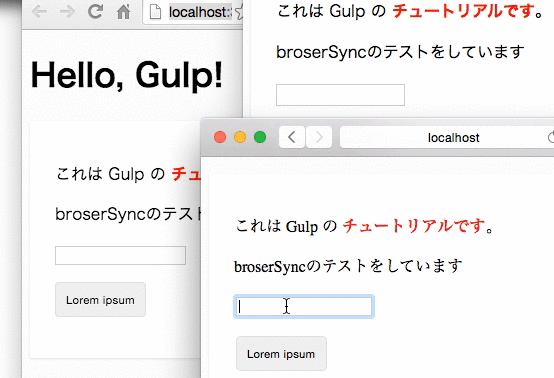554x378 pixels.
Task: Click Lorem ipsum button in Safari window
Action: tap(281, 354)
